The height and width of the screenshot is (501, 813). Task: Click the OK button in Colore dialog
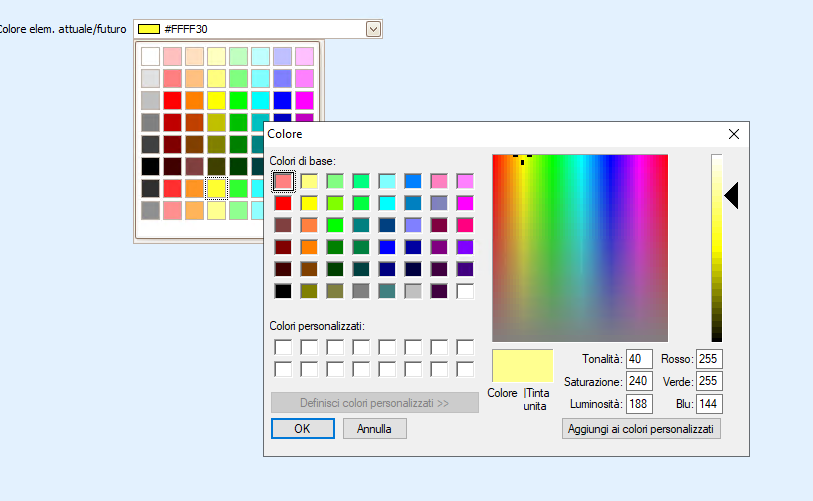point(302,429)
